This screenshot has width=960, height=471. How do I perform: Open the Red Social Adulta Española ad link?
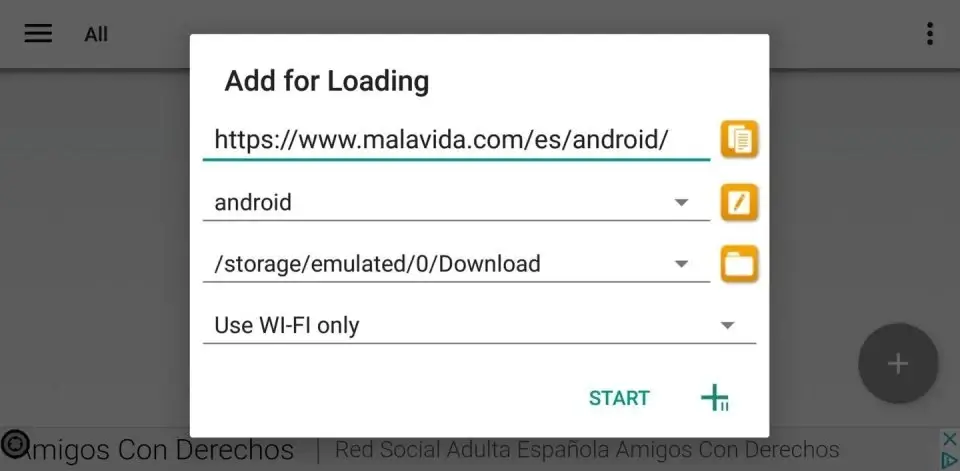pyautogui.click(x=587, y=450)
